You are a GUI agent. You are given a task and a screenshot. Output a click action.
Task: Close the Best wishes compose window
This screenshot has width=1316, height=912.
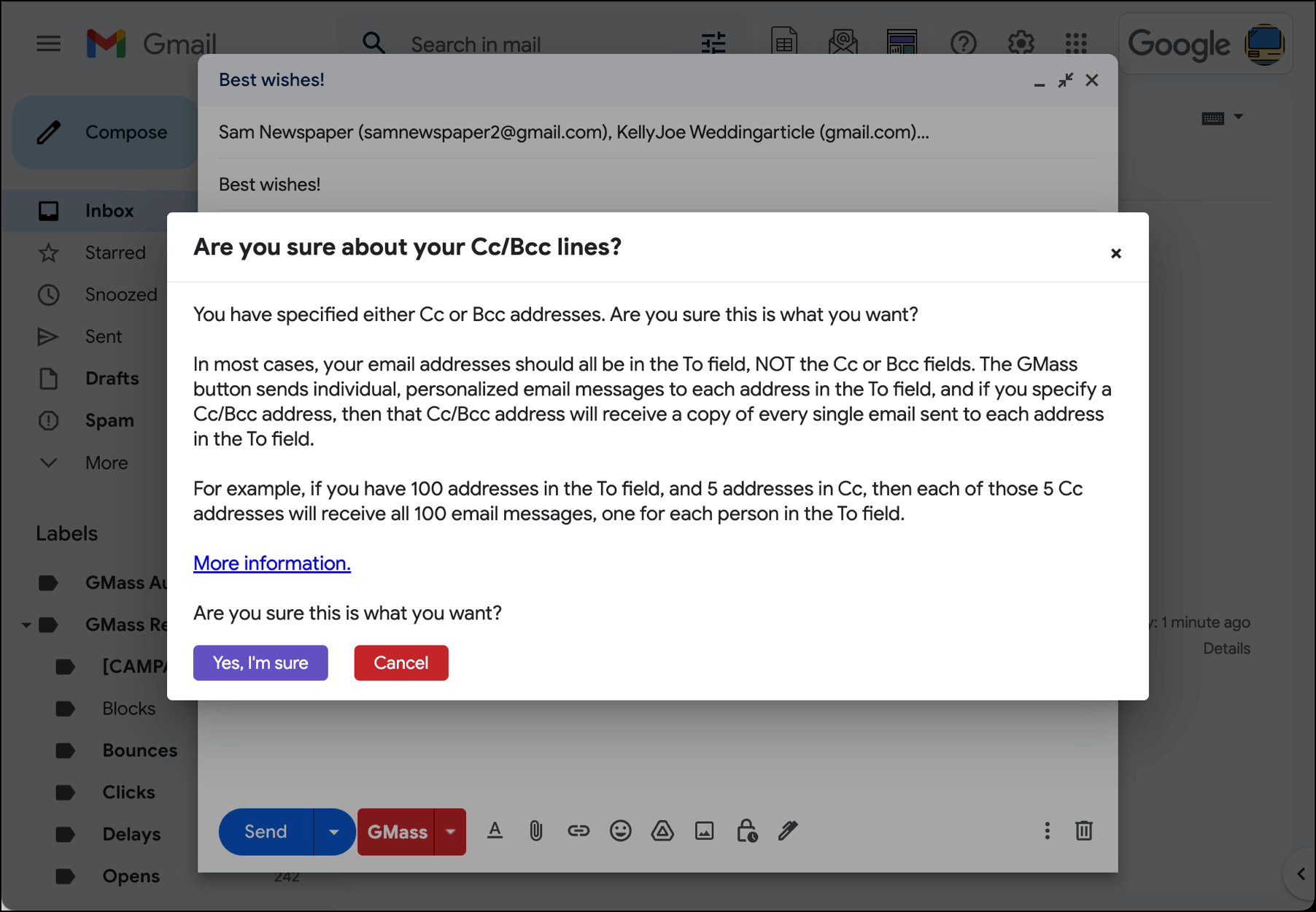pyautogui.click(x=1092, y=80)
